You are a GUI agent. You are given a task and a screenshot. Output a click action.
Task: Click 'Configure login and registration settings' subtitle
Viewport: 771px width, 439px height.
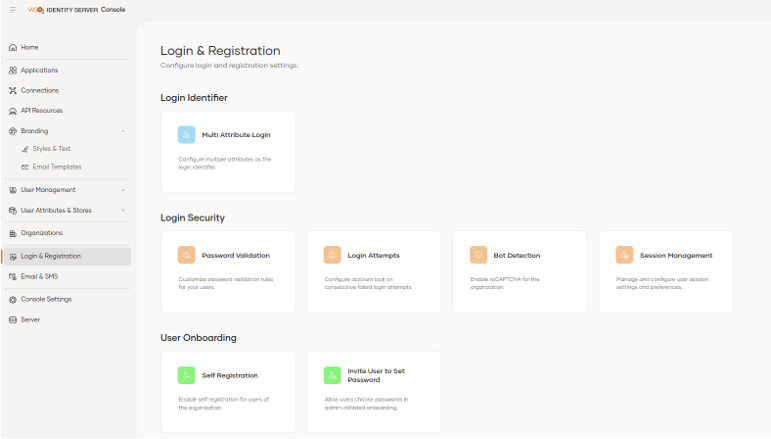[x=230, y=65]
